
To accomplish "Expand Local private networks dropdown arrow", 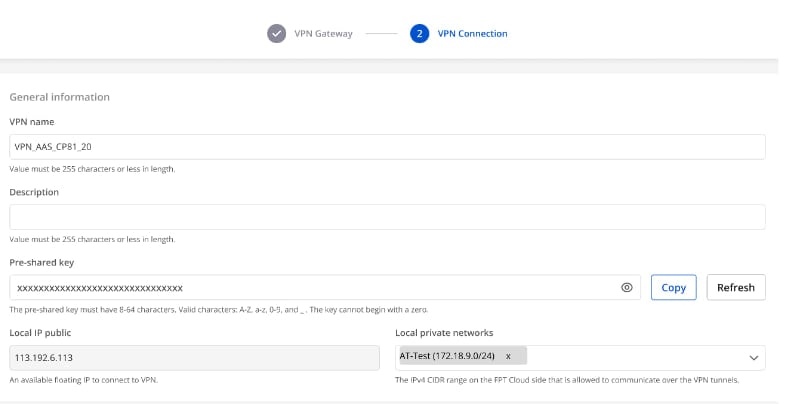I will point(753,357).
